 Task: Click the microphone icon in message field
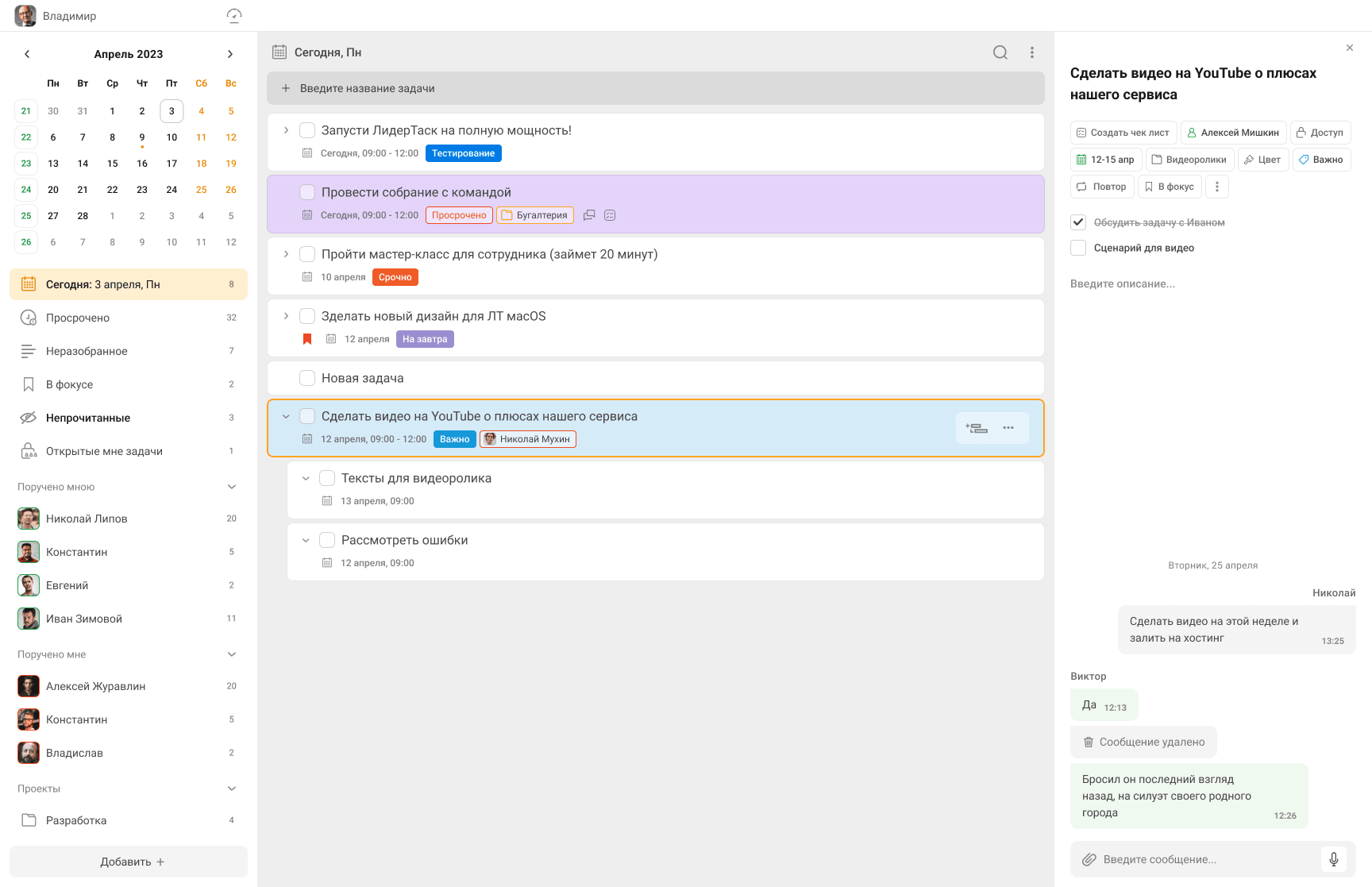tap(1334, 859)
